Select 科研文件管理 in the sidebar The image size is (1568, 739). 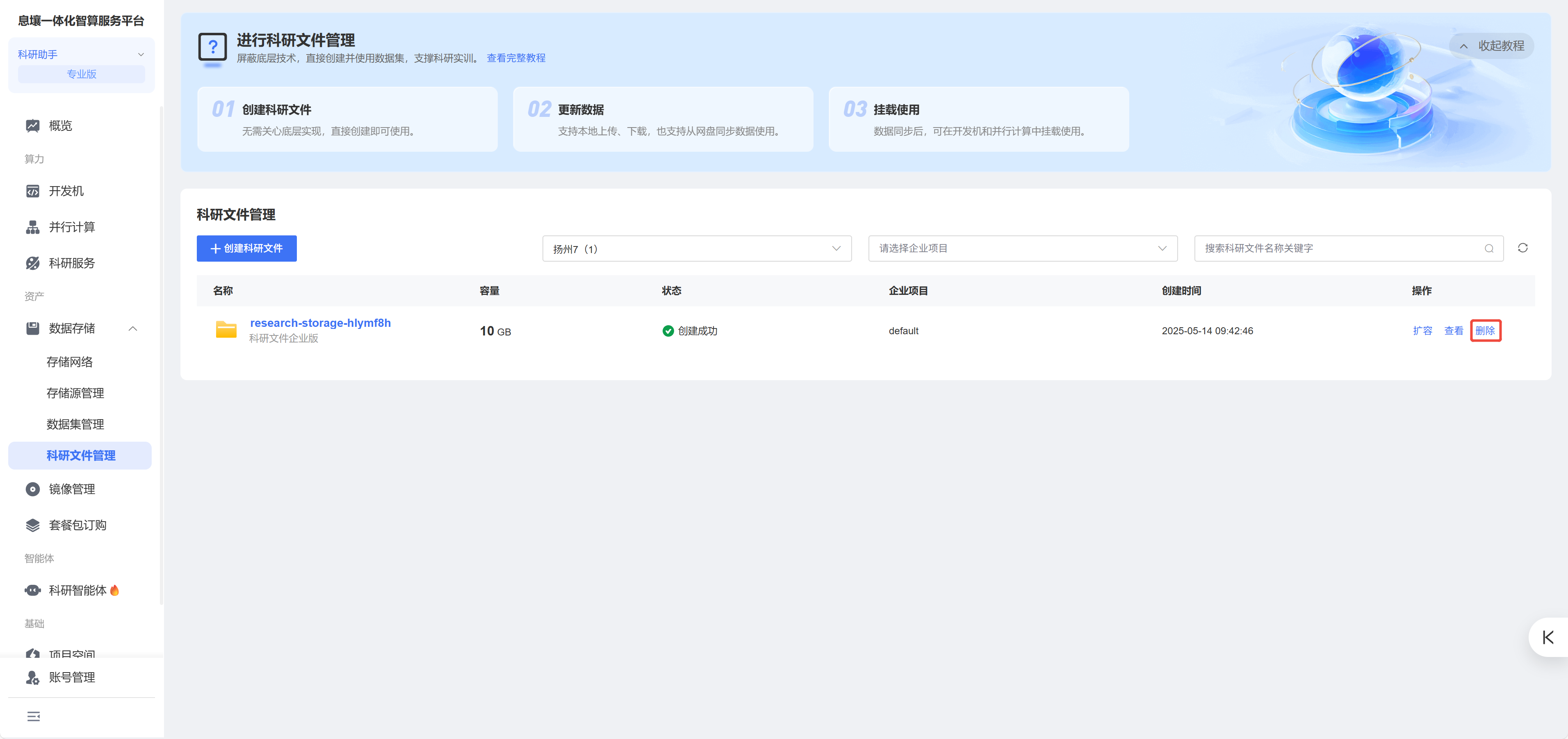point(80,455)
